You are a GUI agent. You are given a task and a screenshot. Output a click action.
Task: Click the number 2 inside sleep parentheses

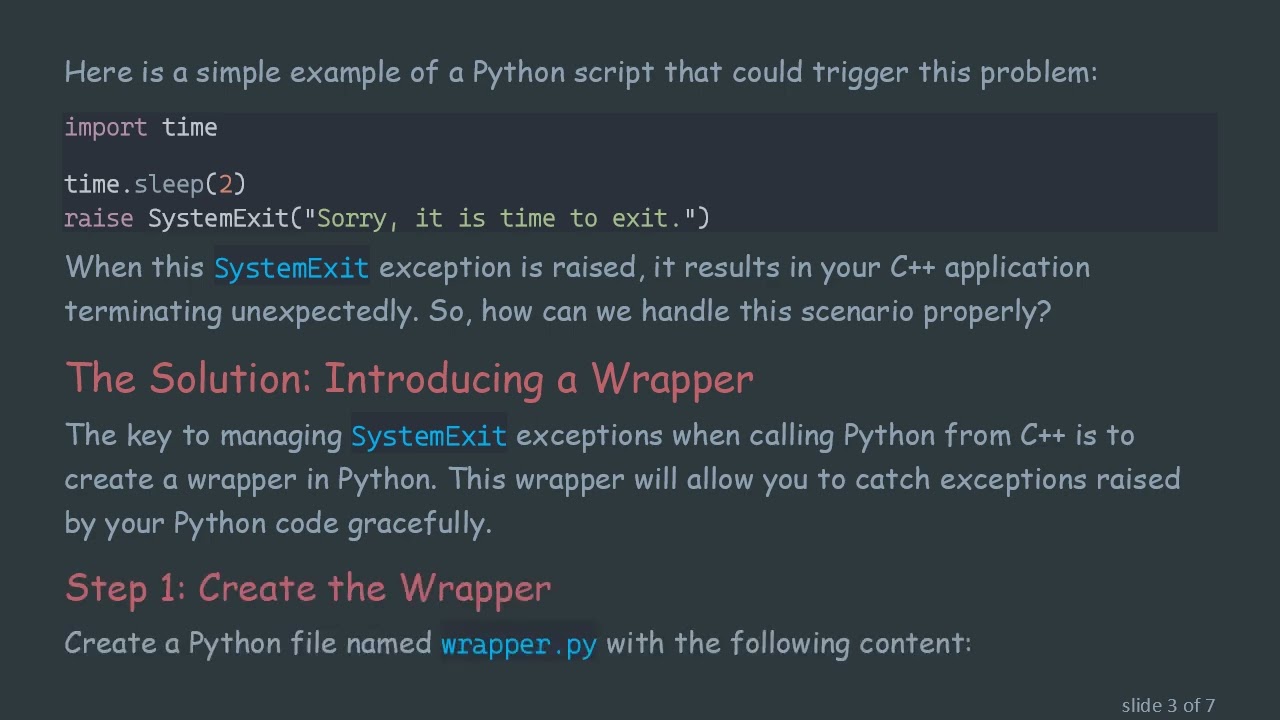tap(226, 185)
